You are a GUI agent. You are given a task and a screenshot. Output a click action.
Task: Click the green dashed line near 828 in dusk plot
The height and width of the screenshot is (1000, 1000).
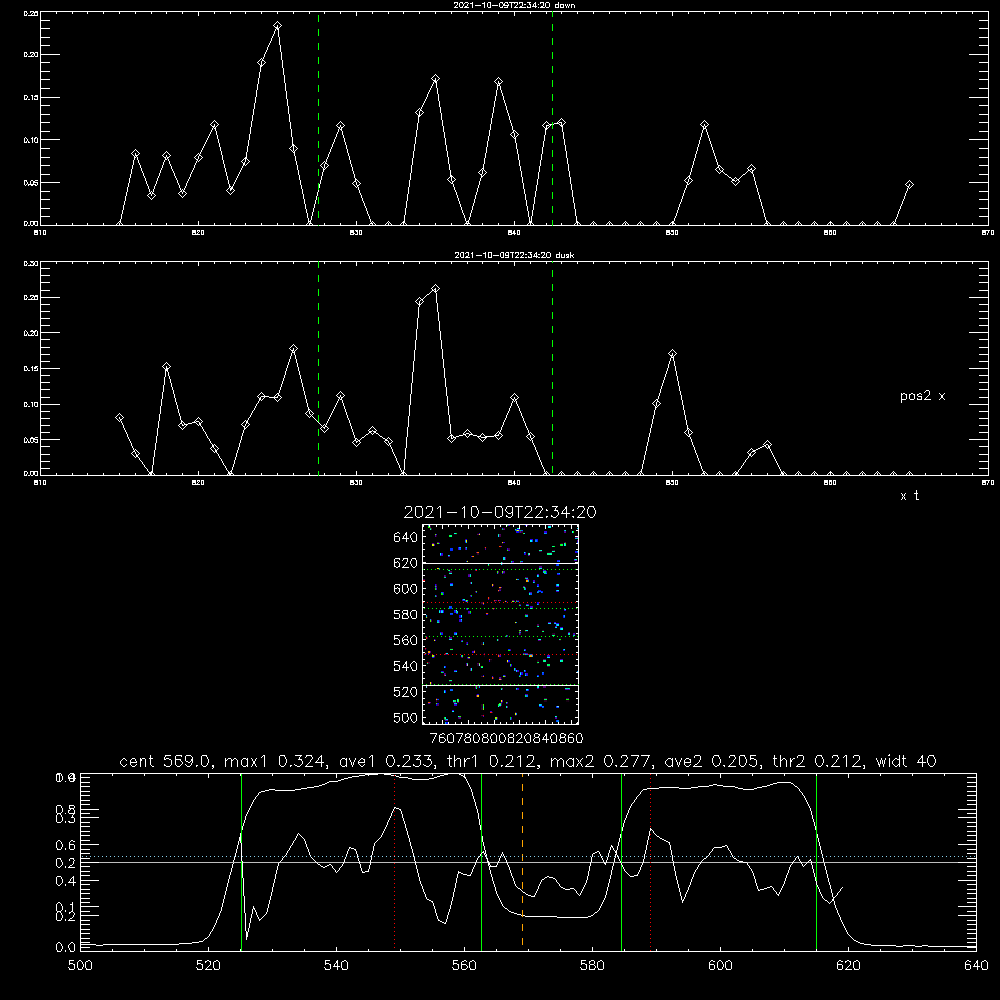tap(318, 368)
